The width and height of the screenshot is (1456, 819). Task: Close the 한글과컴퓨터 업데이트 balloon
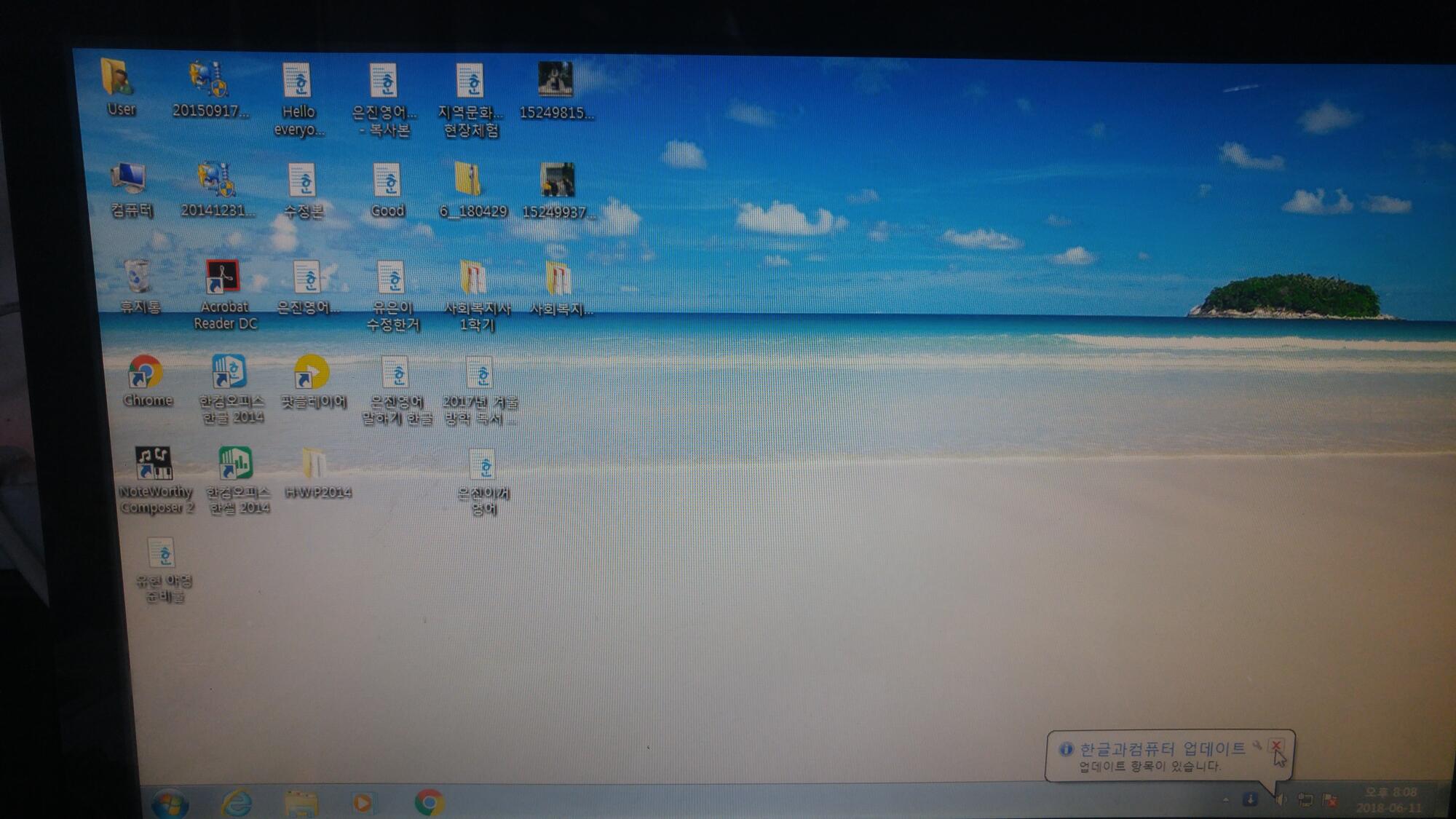tap(1275, 745)
